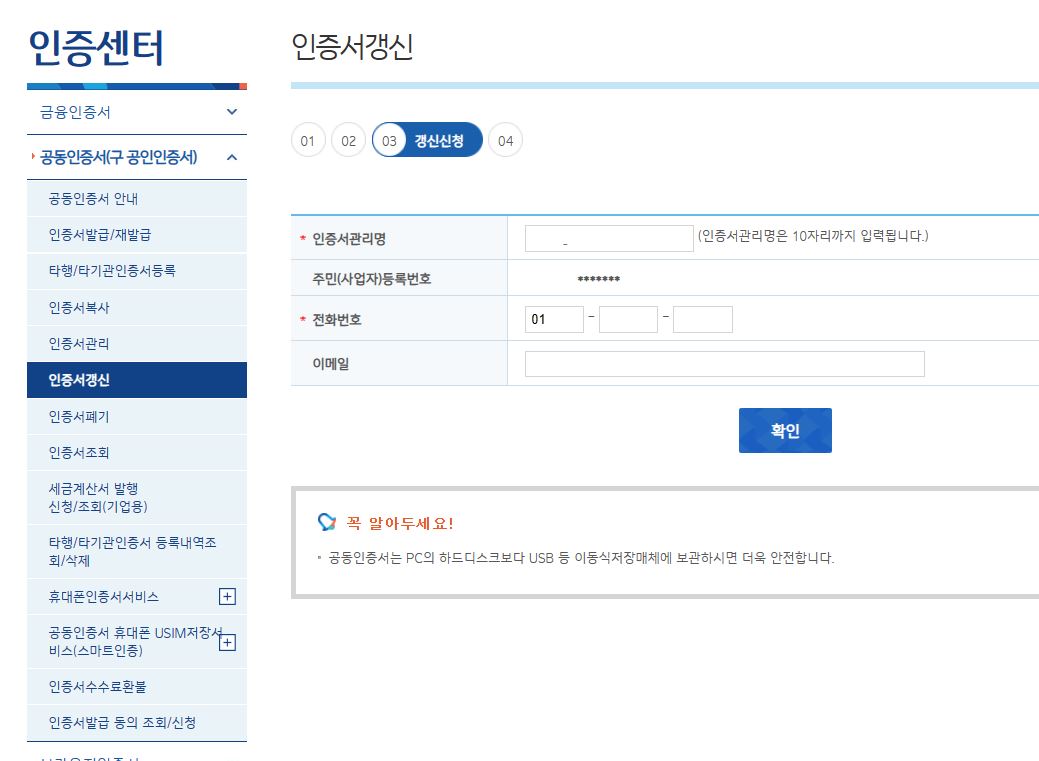Click the 인증서관리명 input field
The image size is (1039, 761).
click(608, 238)
